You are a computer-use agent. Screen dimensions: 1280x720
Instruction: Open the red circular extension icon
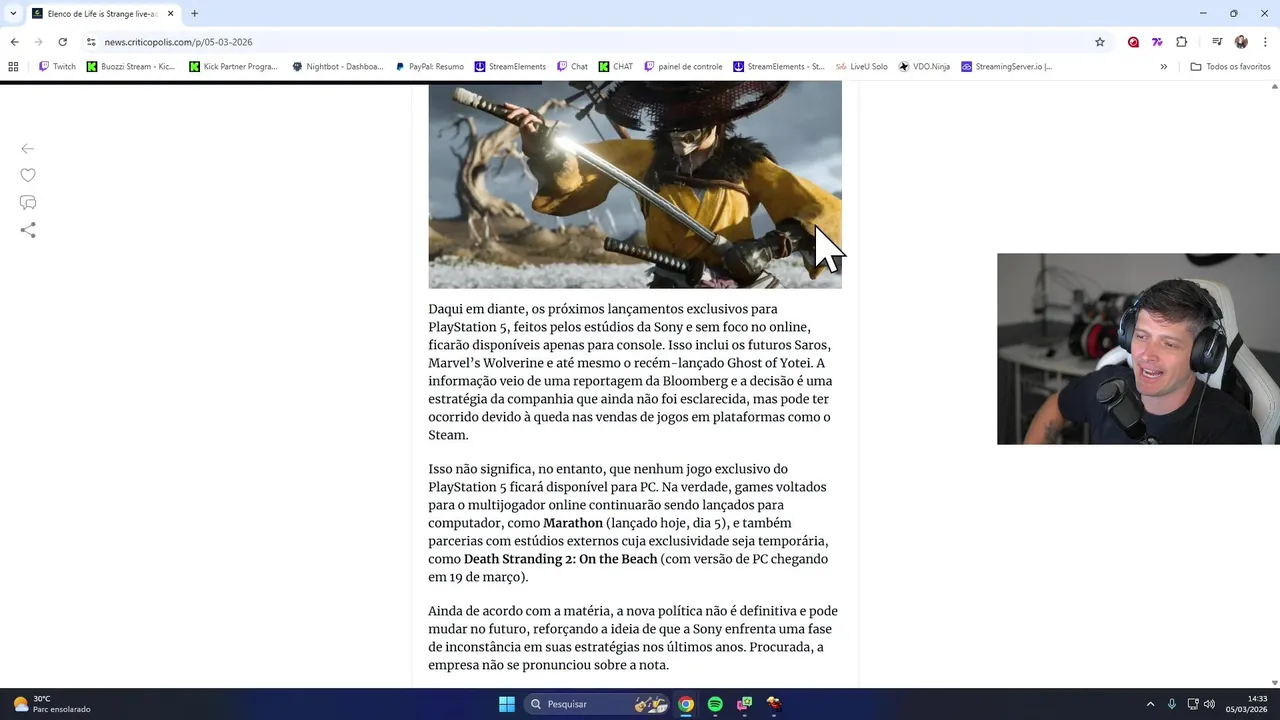pyautogui.click(x=1133, y=42)
